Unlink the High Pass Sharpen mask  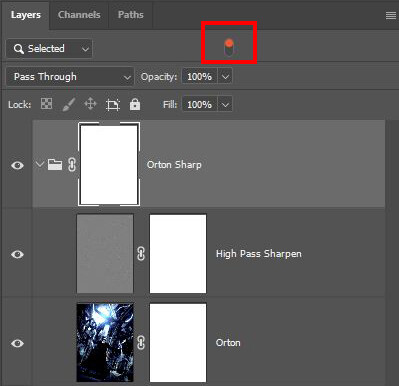[x=141, y=254]
